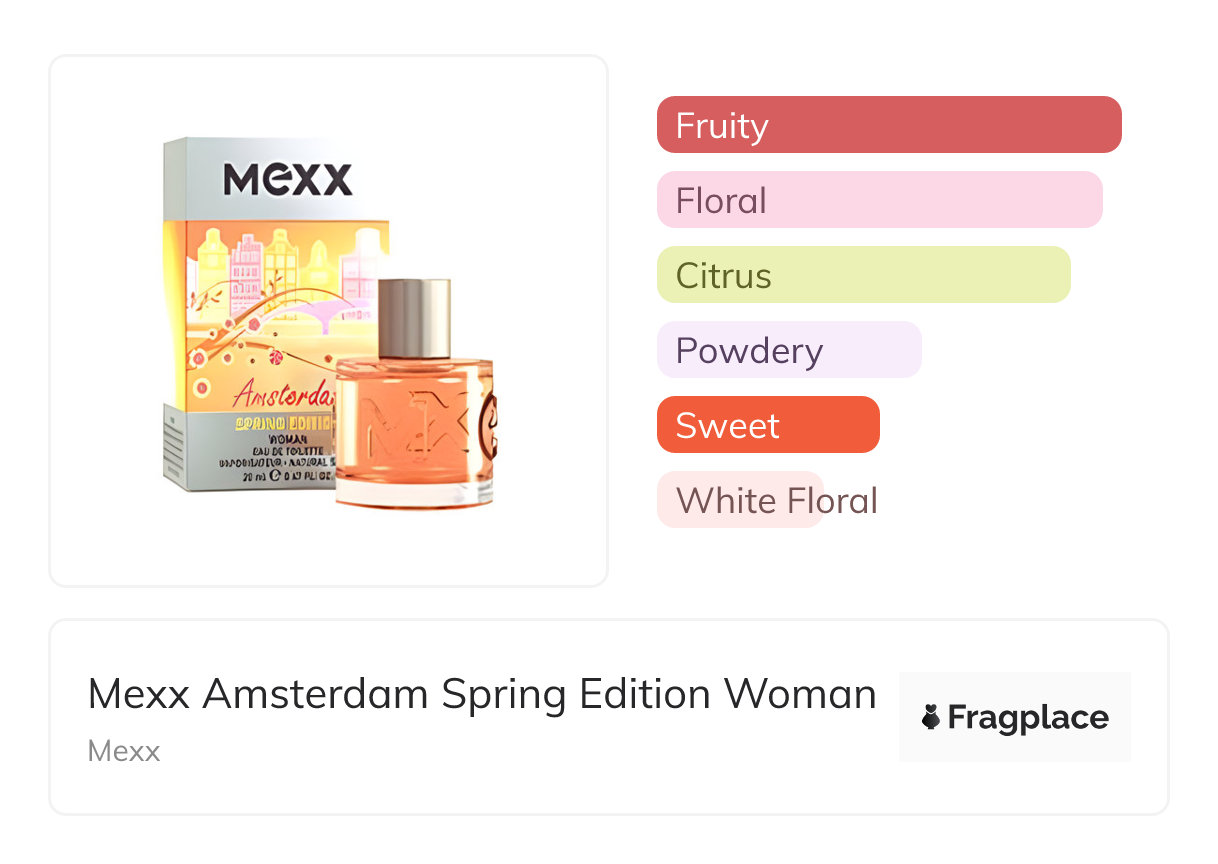Screen dimensions: 1218x864
Task: Click the orange Sweet accord bar
Action: click(x=767, y=425)
